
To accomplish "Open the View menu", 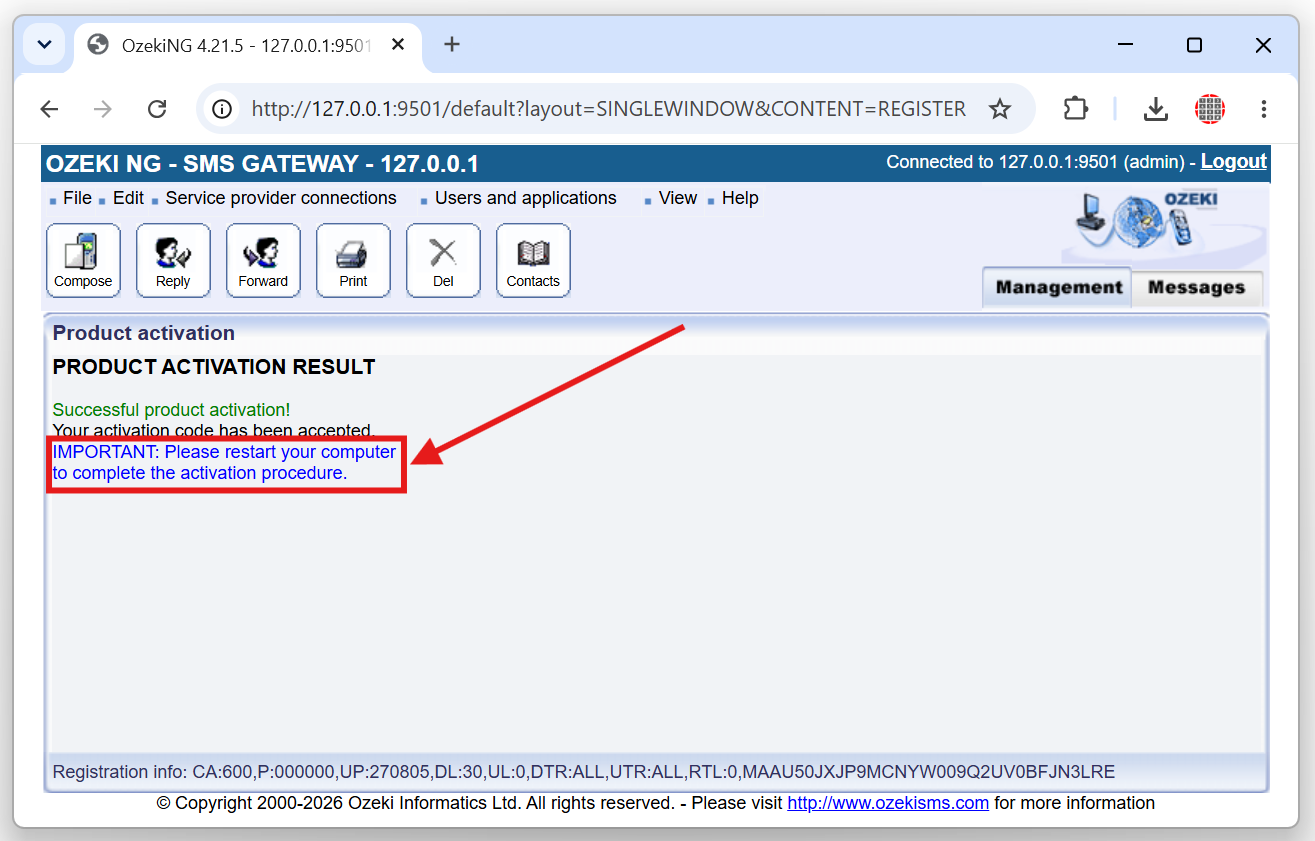I will [x=678, y=198].
